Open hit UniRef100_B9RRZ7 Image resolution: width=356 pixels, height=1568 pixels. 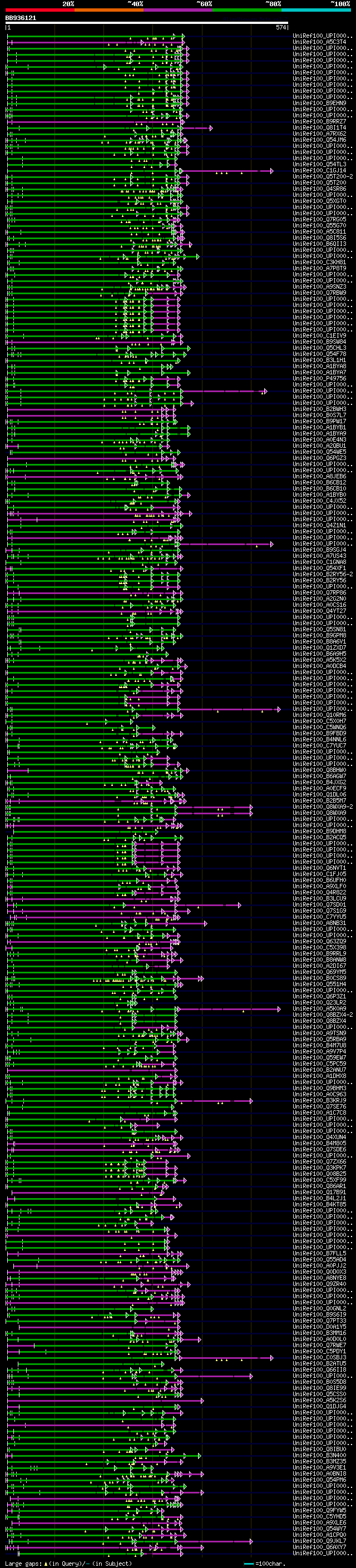(x=319, y=122)
